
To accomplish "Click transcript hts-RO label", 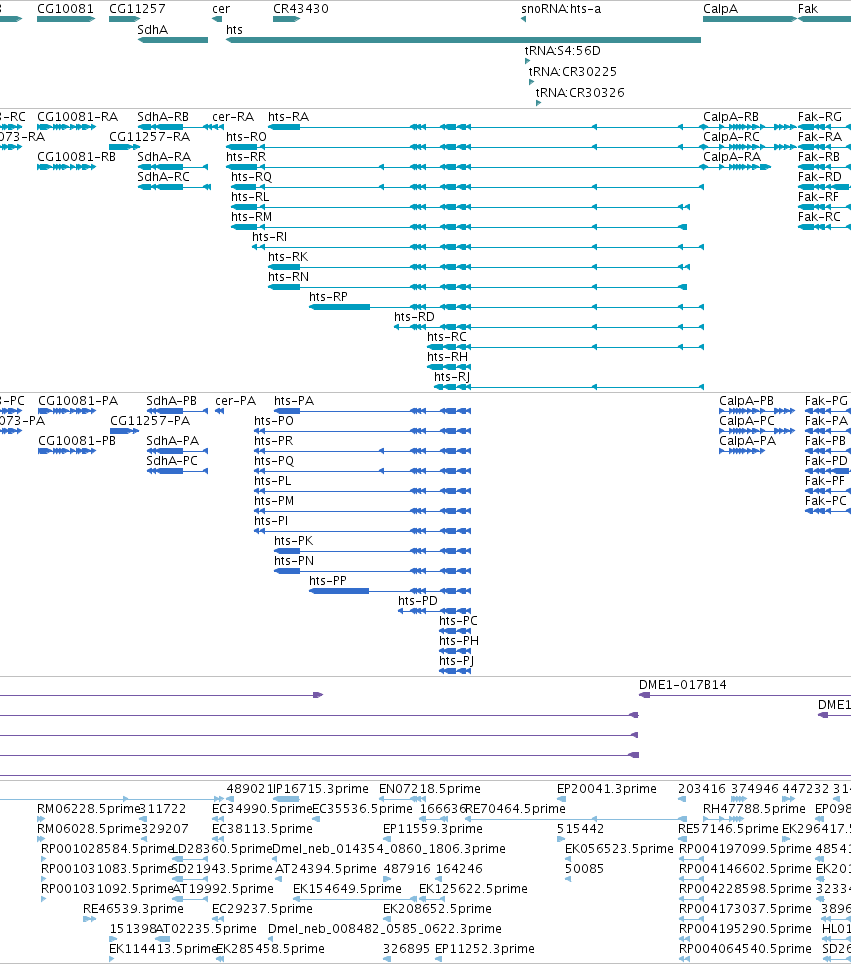I will 246,136.
